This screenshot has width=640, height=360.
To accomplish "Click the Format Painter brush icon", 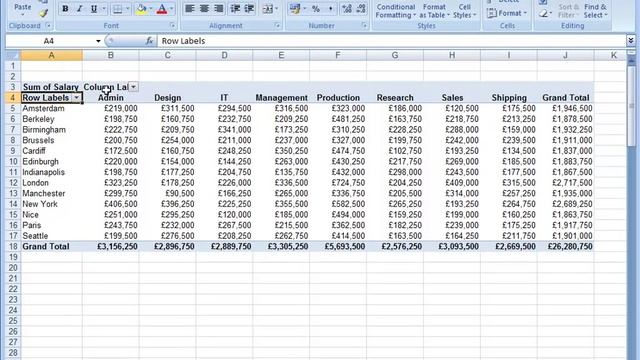I will pyautogui.click(x=44, y=13).
